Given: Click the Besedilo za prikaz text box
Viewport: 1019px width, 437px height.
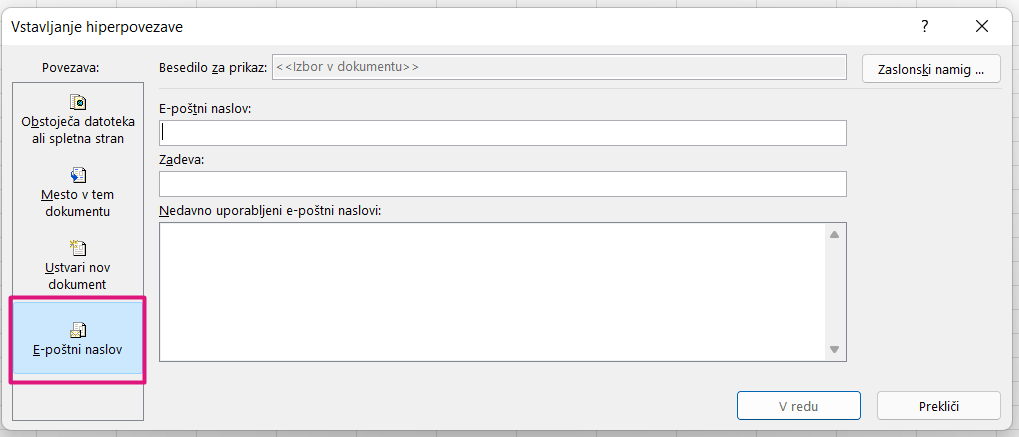Looking at the screenshot, I should click(x=559, y=67).
